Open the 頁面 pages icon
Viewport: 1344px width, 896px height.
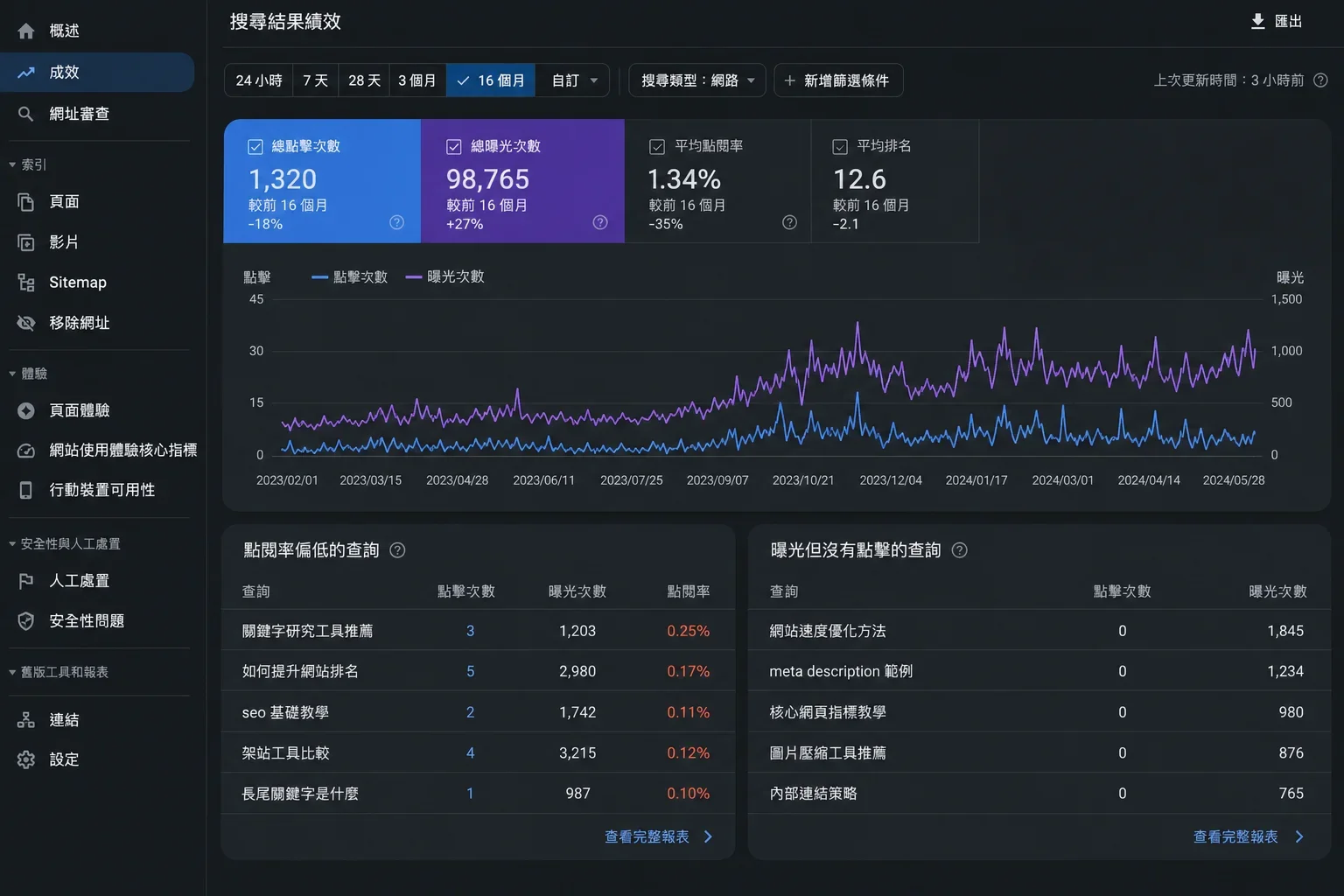tap(26, 202)
